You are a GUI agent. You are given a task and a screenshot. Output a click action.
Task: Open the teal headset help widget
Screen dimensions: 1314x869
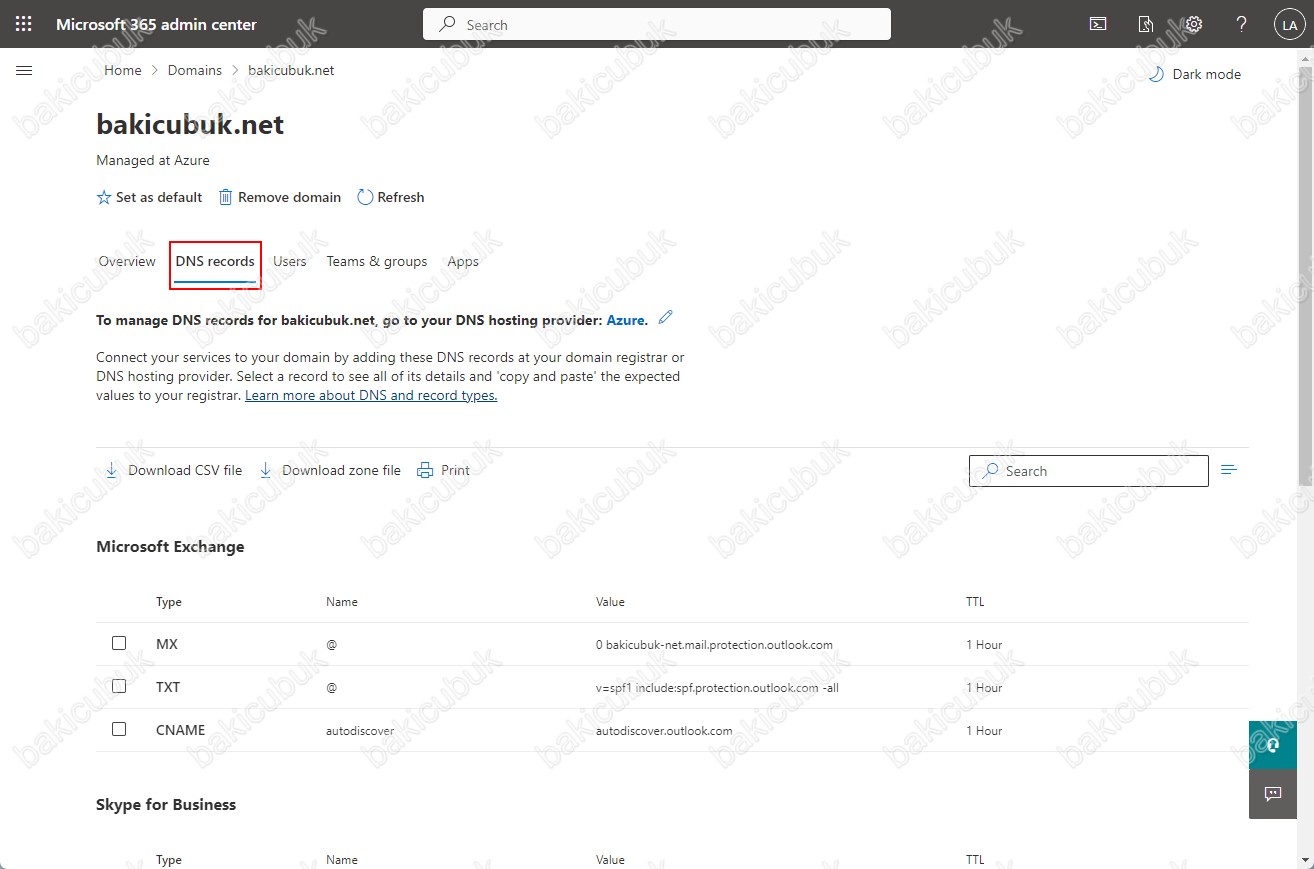point(1273,745)
